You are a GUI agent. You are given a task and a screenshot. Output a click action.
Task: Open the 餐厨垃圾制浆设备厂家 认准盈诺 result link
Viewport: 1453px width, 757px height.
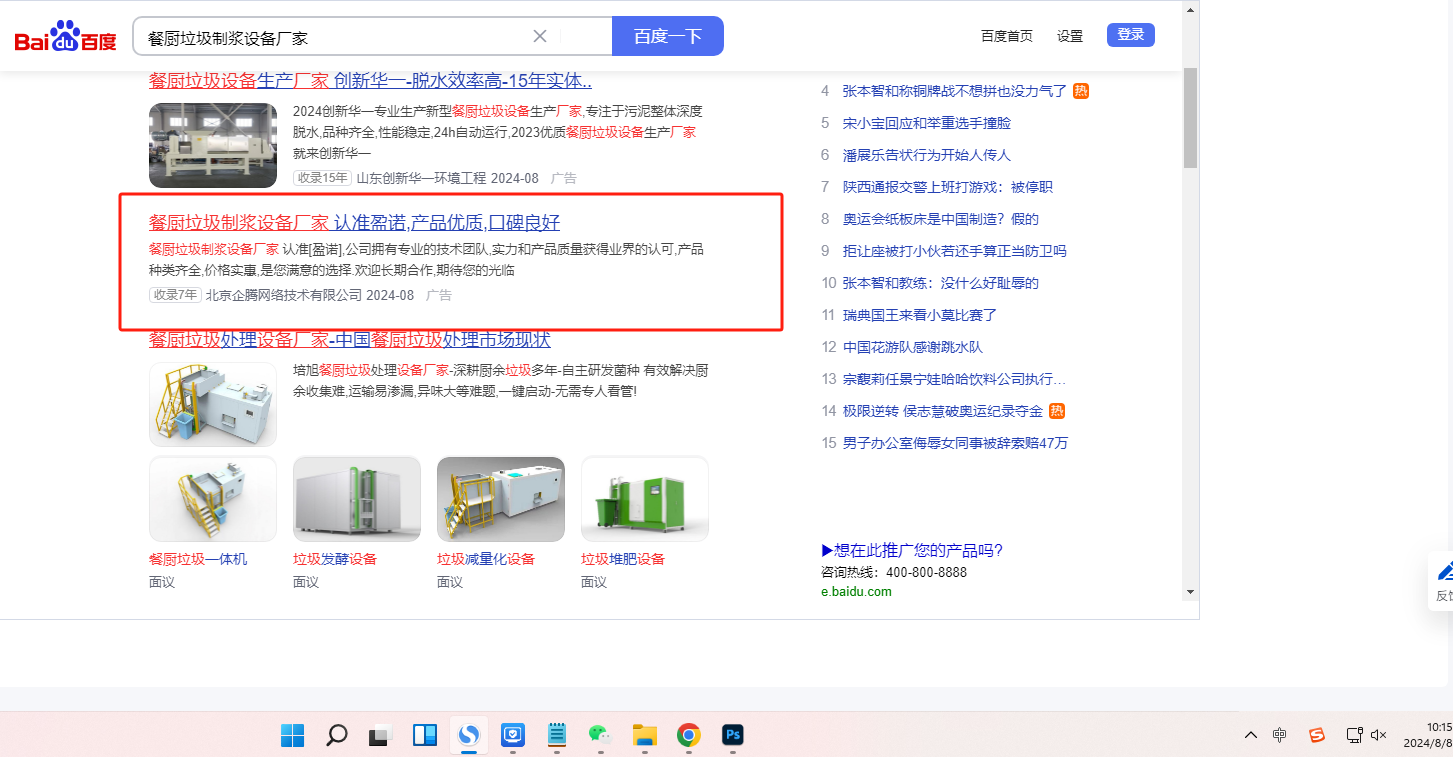(354, 222)
